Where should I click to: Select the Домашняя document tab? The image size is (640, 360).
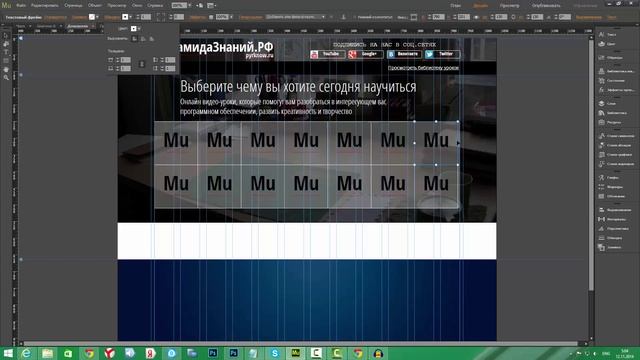[78, 26]
